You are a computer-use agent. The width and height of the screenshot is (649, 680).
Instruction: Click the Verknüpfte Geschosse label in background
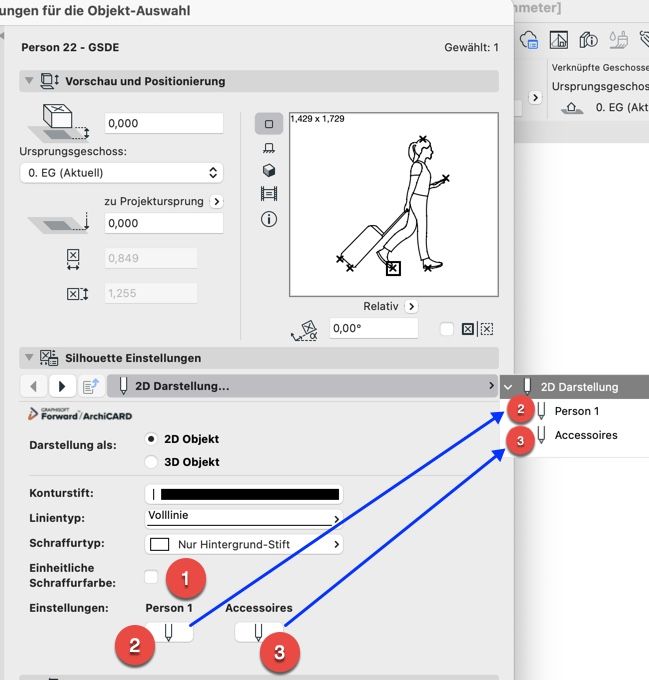(600, 68)
